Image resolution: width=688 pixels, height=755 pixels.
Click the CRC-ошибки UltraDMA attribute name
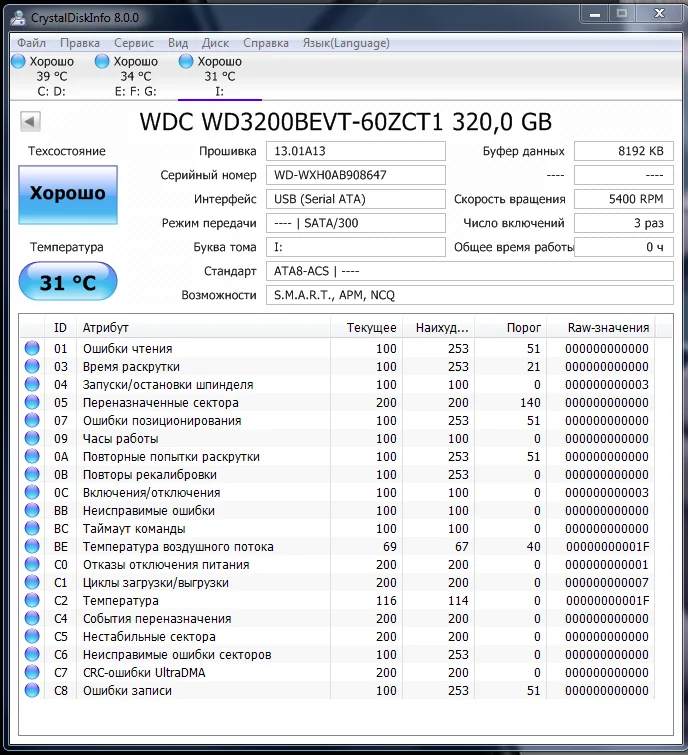coord(144,673)
